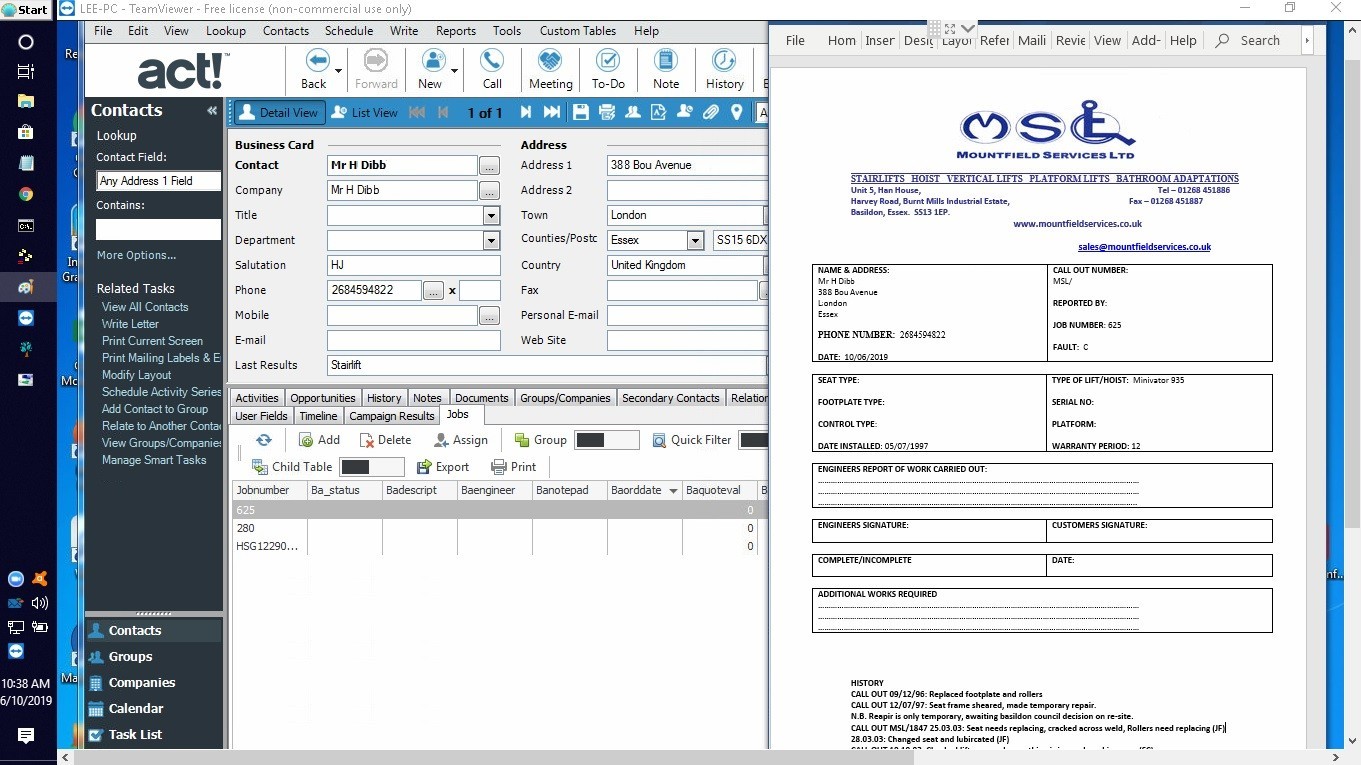This screenshot has height=765, width=1361.
Task: Open Task List in the navigation bar
Action: tap(154, 735)
